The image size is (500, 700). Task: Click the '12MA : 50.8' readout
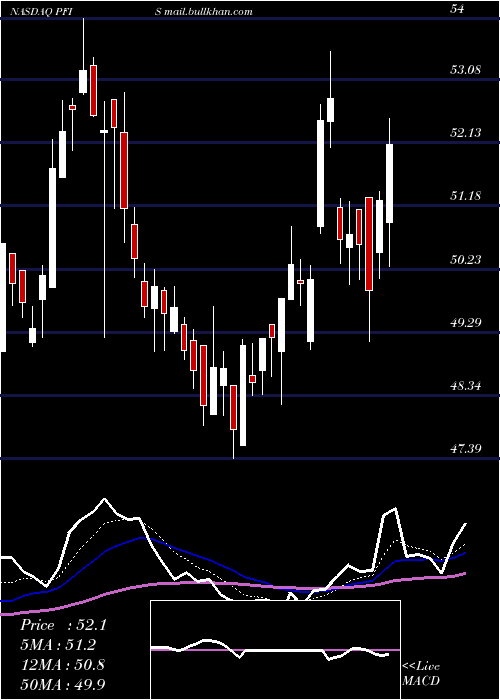62,664
